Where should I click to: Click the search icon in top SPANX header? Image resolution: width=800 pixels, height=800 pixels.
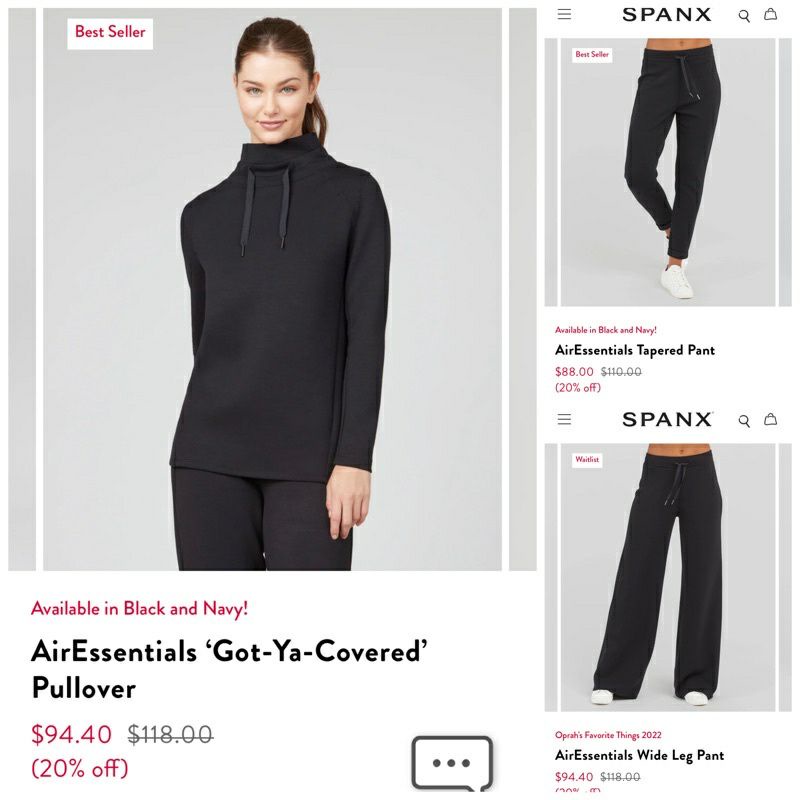pyautogui.click(x=744, y=16)
